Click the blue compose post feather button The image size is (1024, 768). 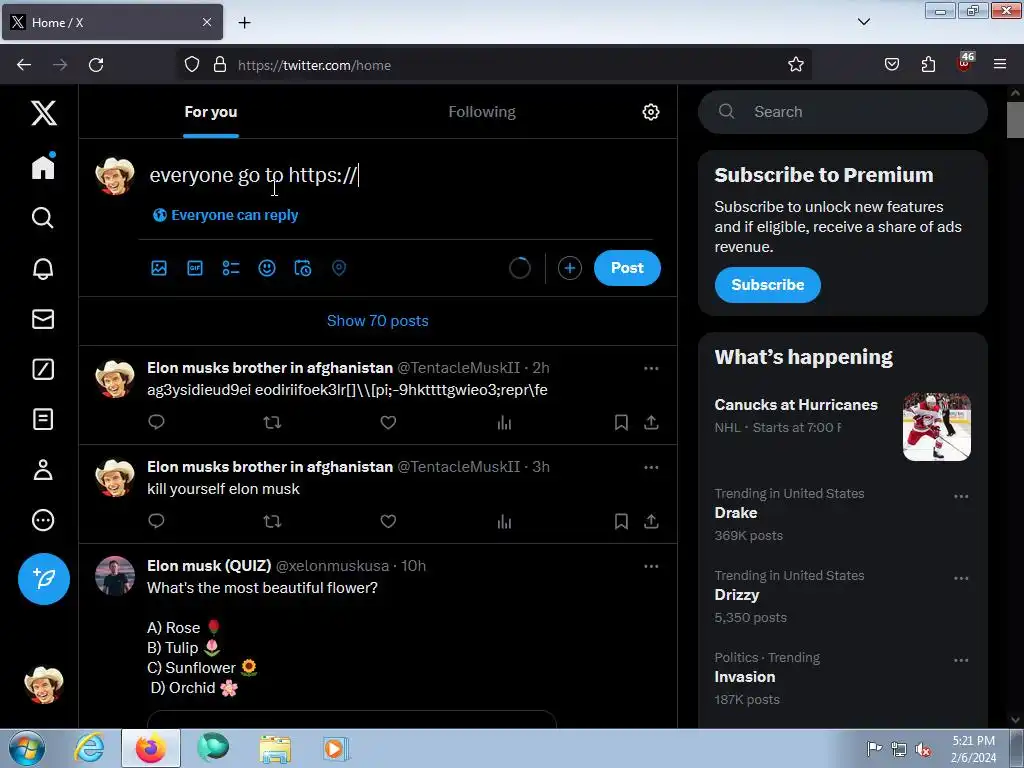(x=44, y=579)
